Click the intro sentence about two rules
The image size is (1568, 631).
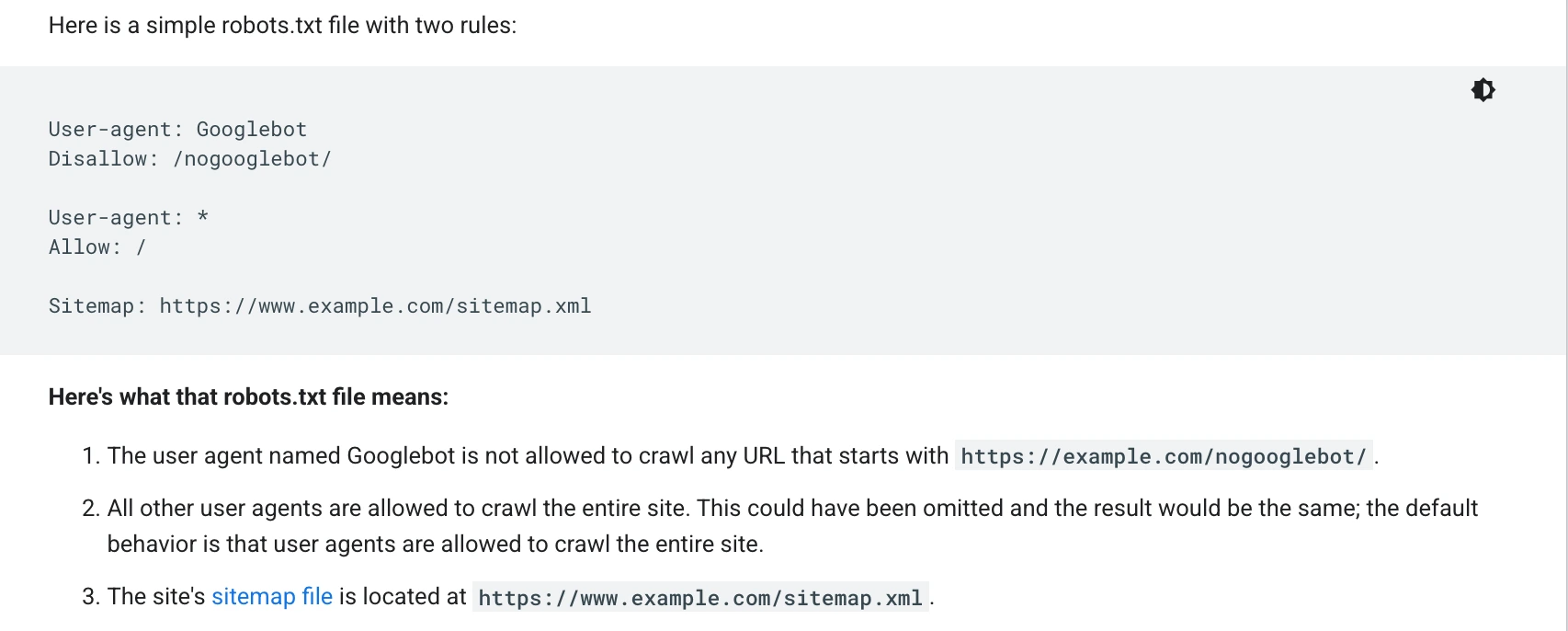[x=282, y=26]
